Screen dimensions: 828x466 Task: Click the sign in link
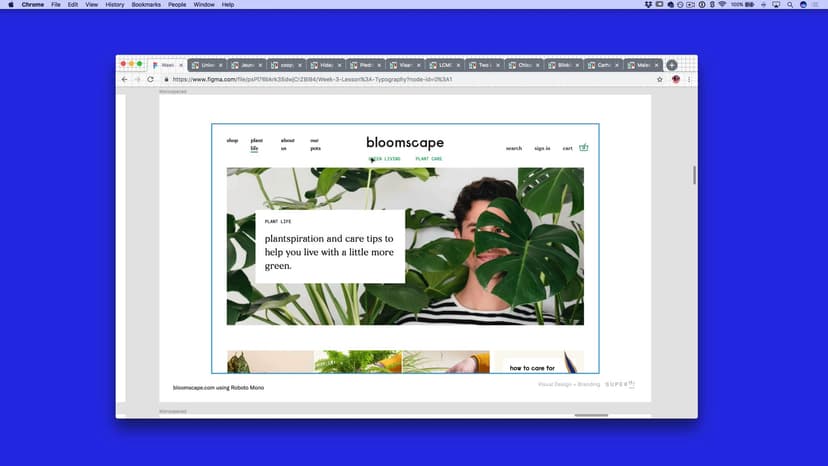[542, 148]
